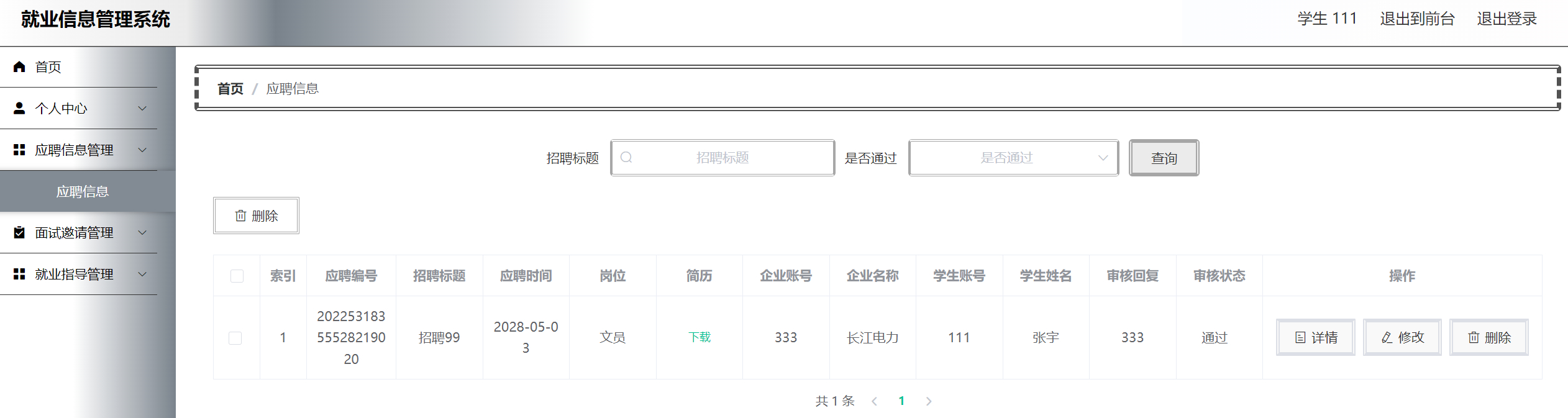The height and width of the screenshot is (418, 1568).
Task: Download the resume via 下载 link
Action: pos(700,337)
